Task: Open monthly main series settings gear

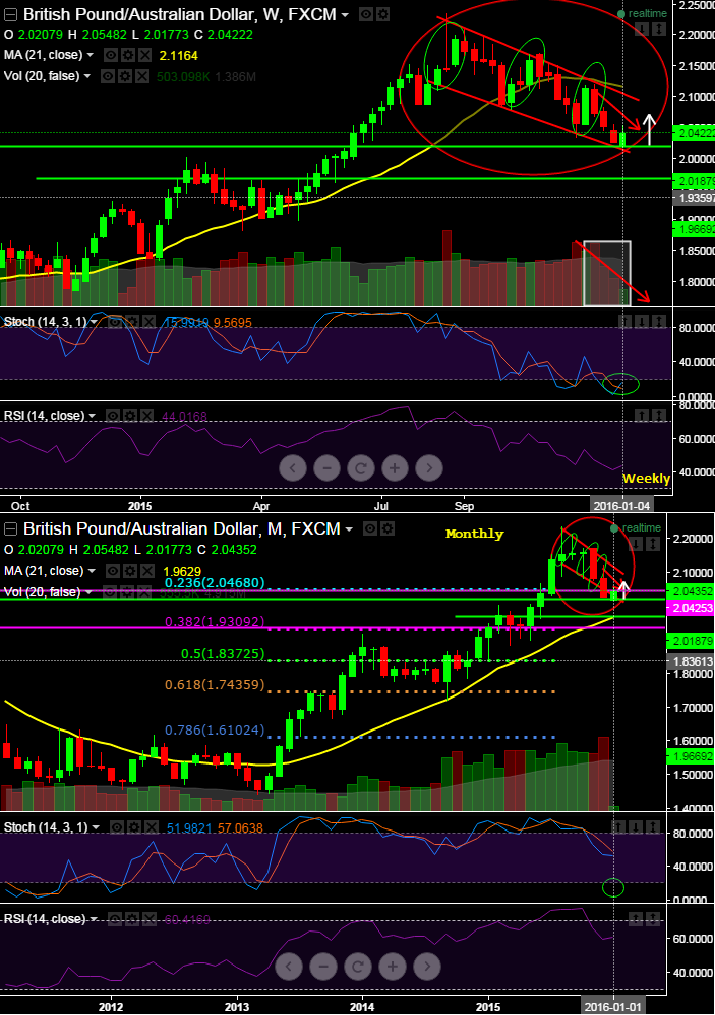Action: point(387,529)
